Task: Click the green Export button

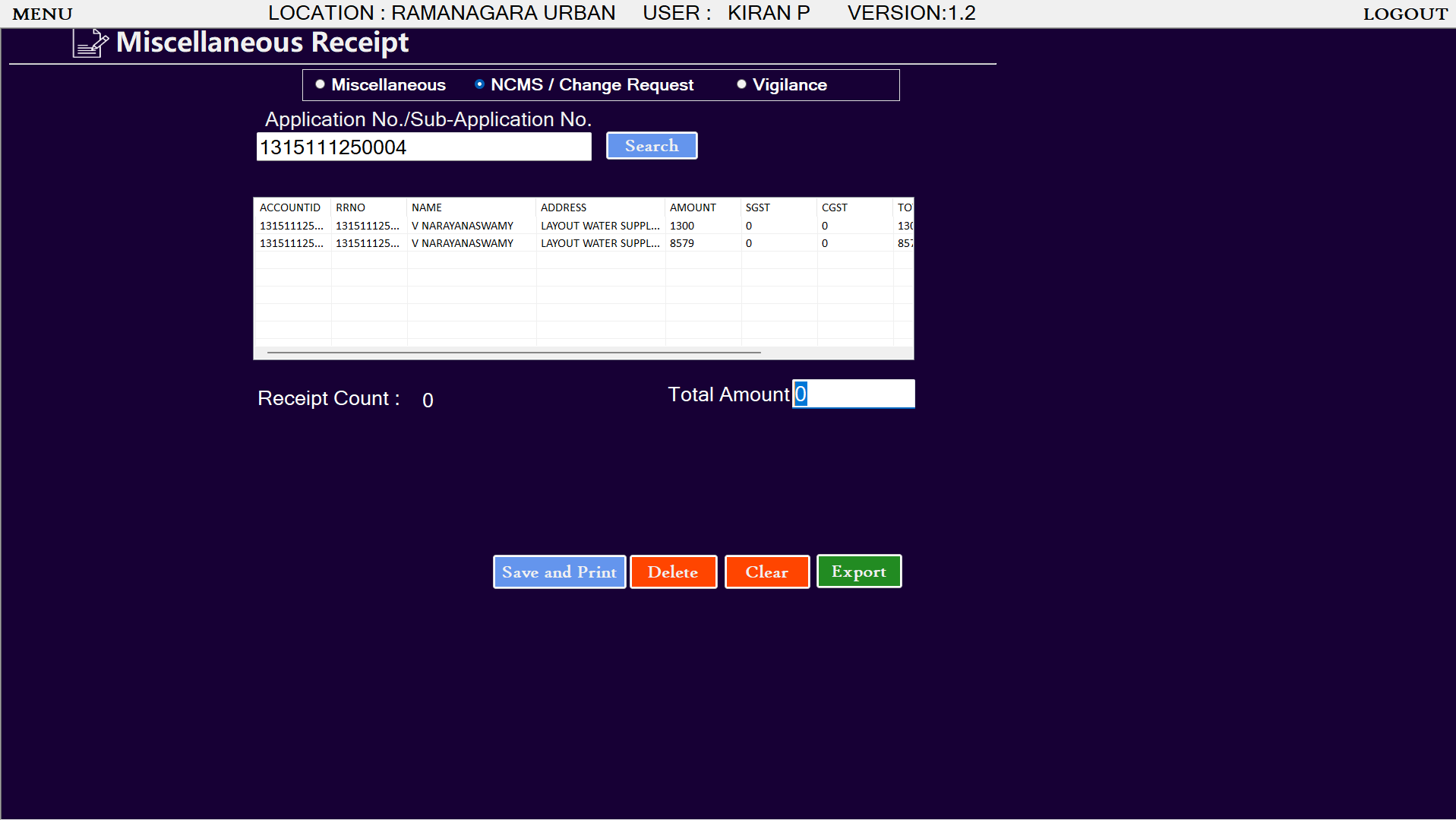Action: point(859,571)
